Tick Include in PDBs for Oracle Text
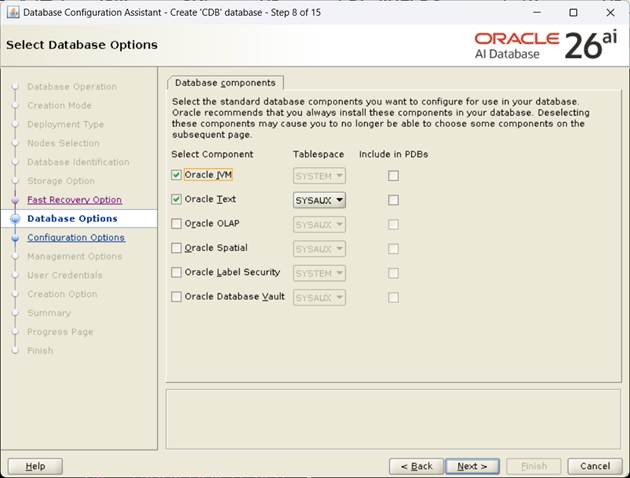The width and height of the screenshot is (630, 478). coord(393,200)
